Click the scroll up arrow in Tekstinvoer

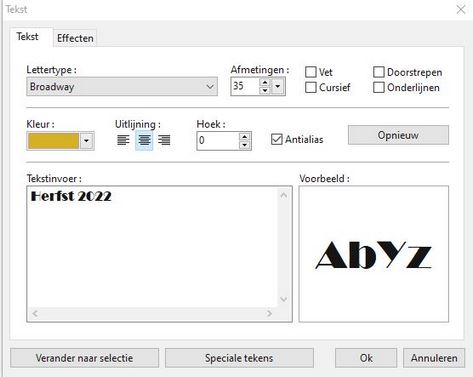click(x=284, y=195)
